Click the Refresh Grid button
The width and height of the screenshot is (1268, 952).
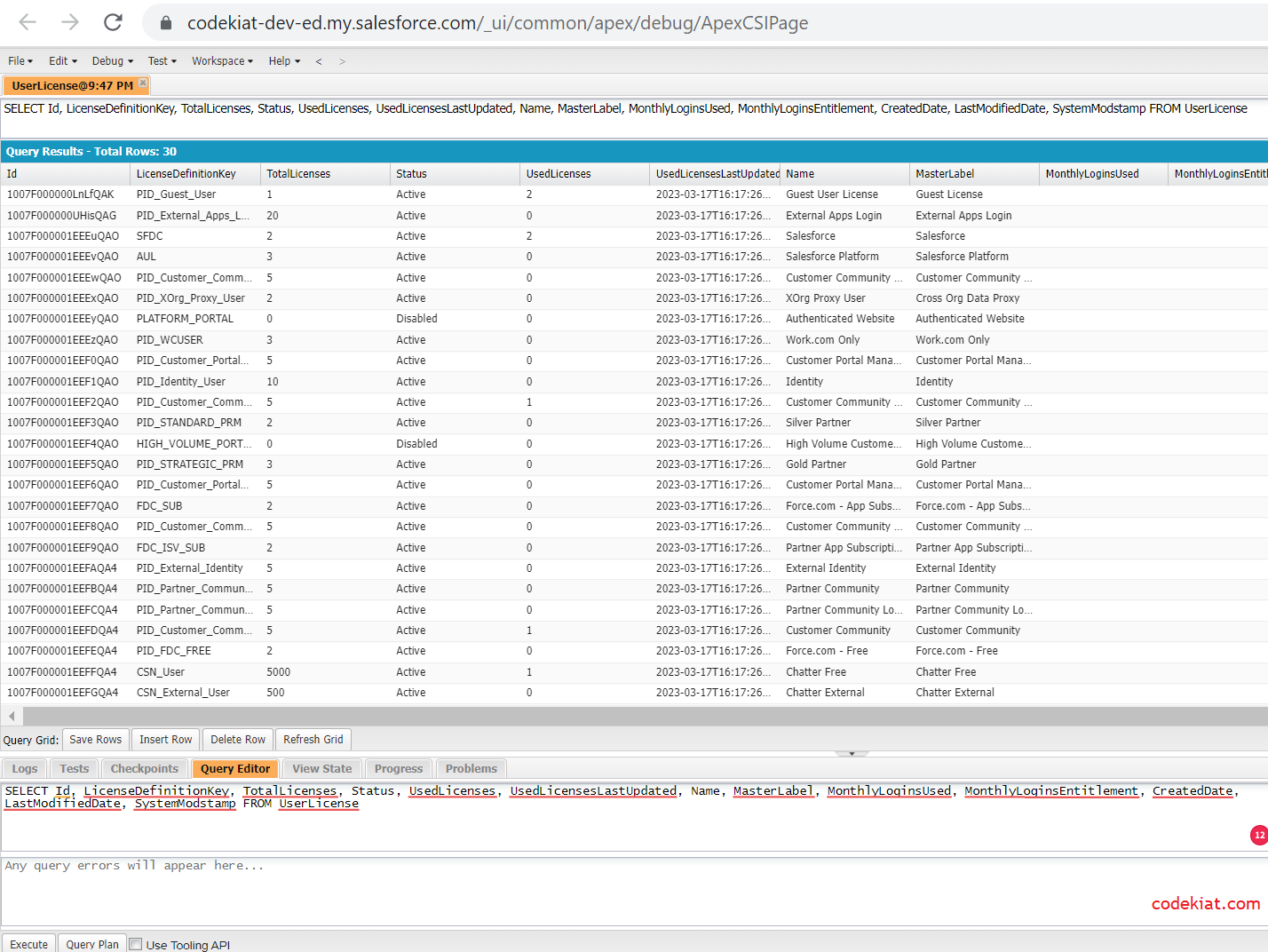pyautogui.click(x=313, y=740)
